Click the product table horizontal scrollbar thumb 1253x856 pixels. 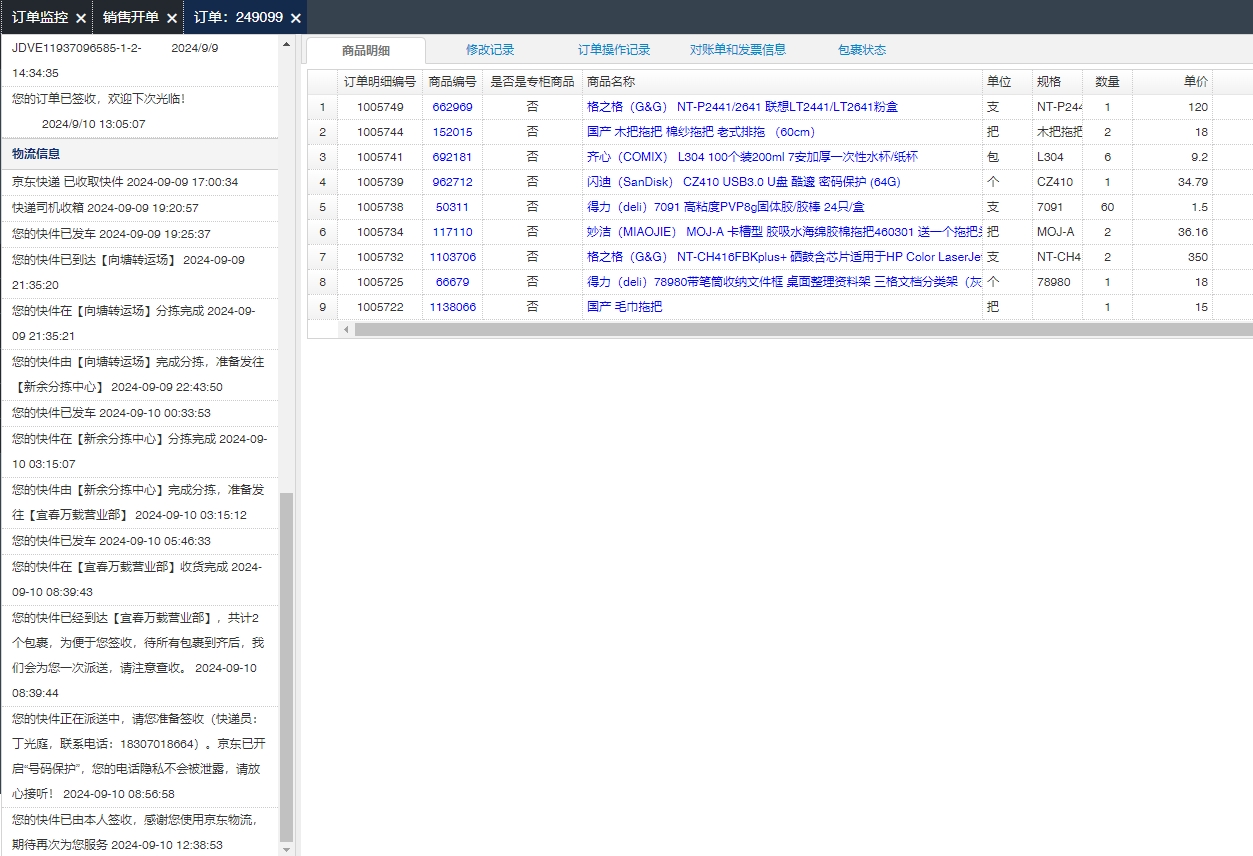[804, 329]
